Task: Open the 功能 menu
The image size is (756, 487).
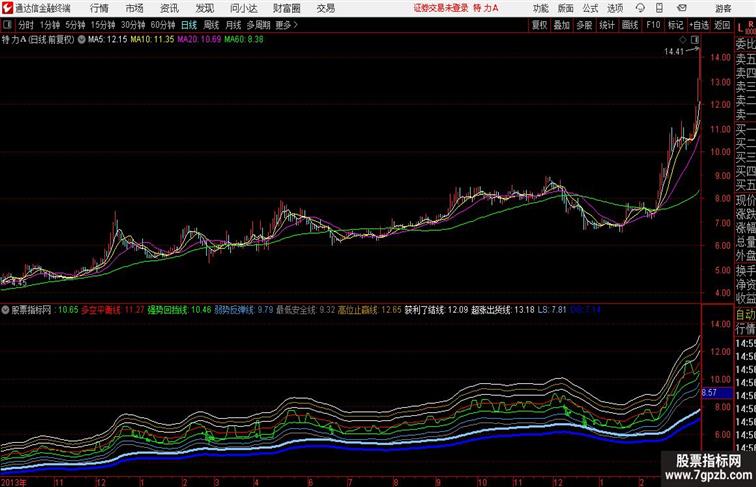Action: point(540,8)
